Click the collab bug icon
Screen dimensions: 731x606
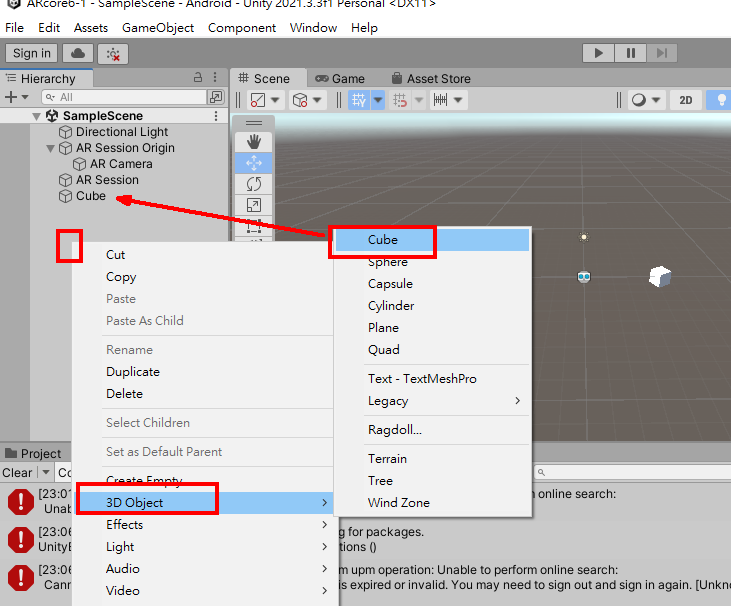tap(113, 54)
